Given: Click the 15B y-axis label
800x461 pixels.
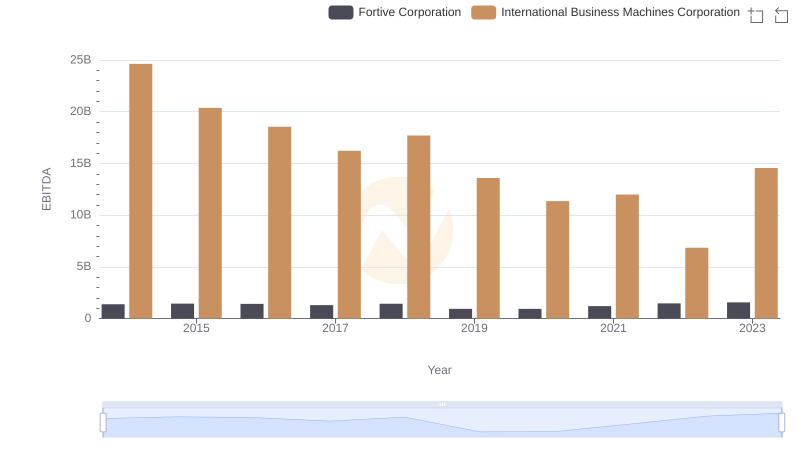Looking at the screenshot, I should (81, 163).
